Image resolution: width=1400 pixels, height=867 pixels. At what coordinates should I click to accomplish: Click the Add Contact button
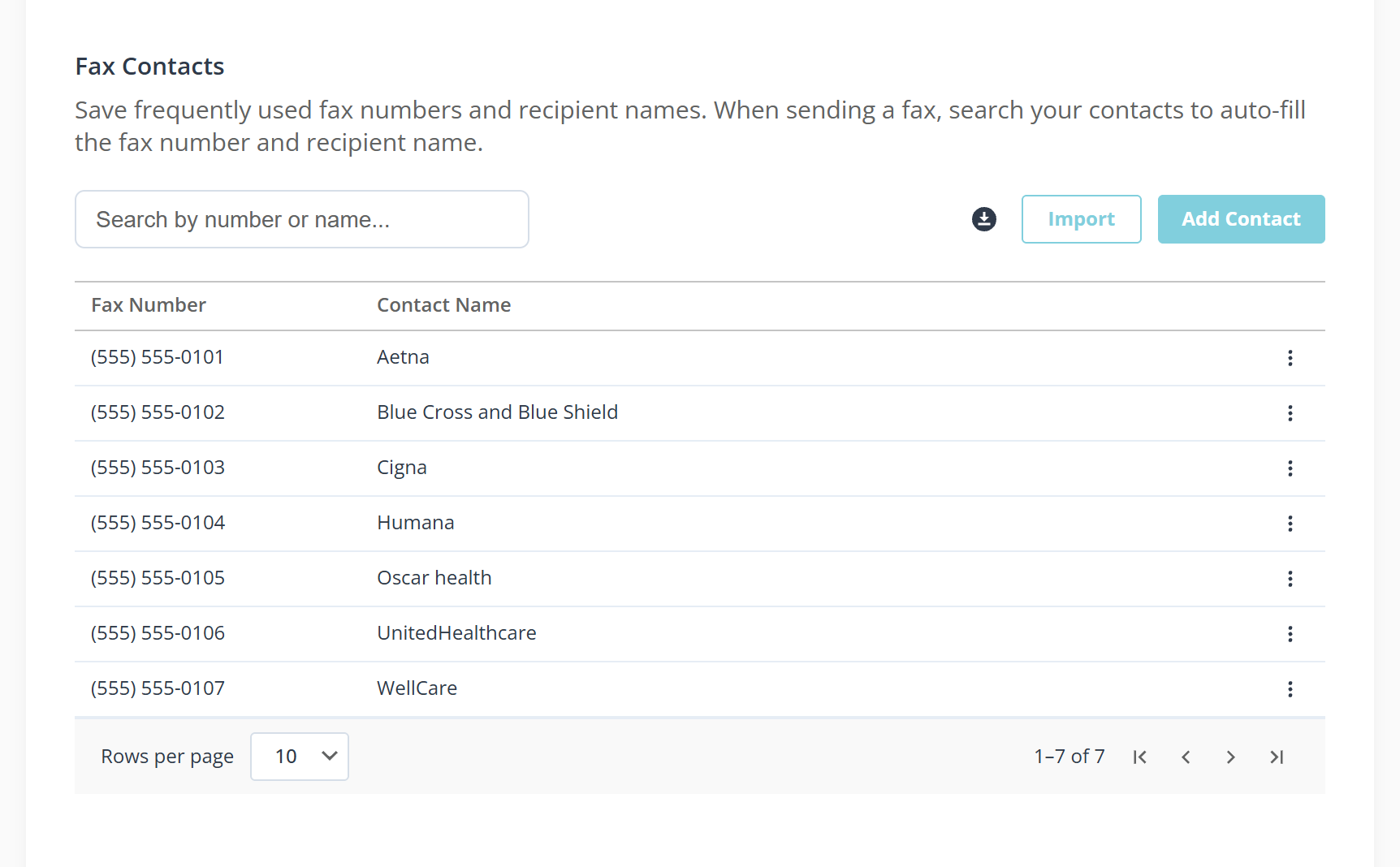coord(1242,219)
